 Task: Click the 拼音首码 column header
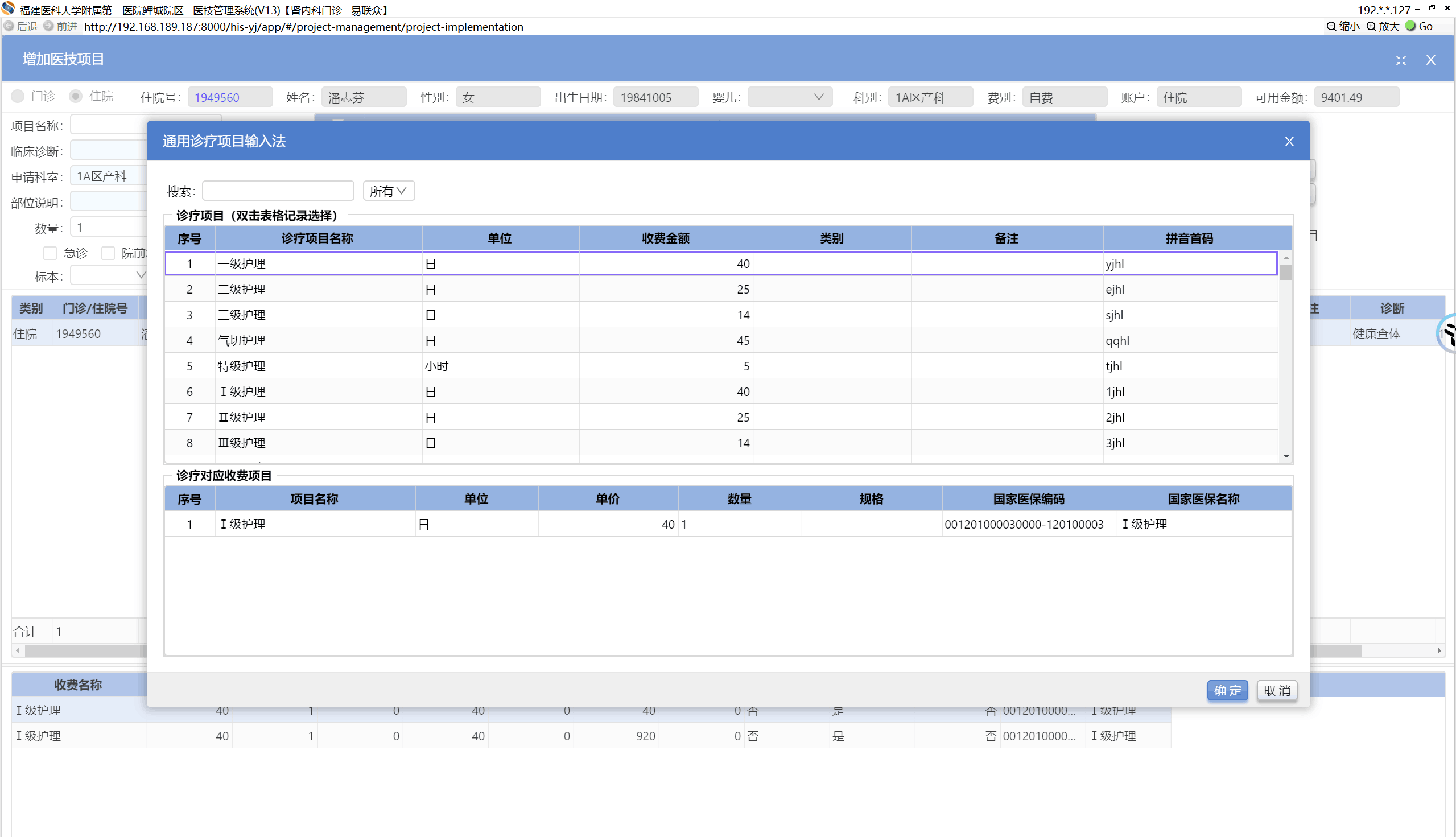coord(1189,238)
